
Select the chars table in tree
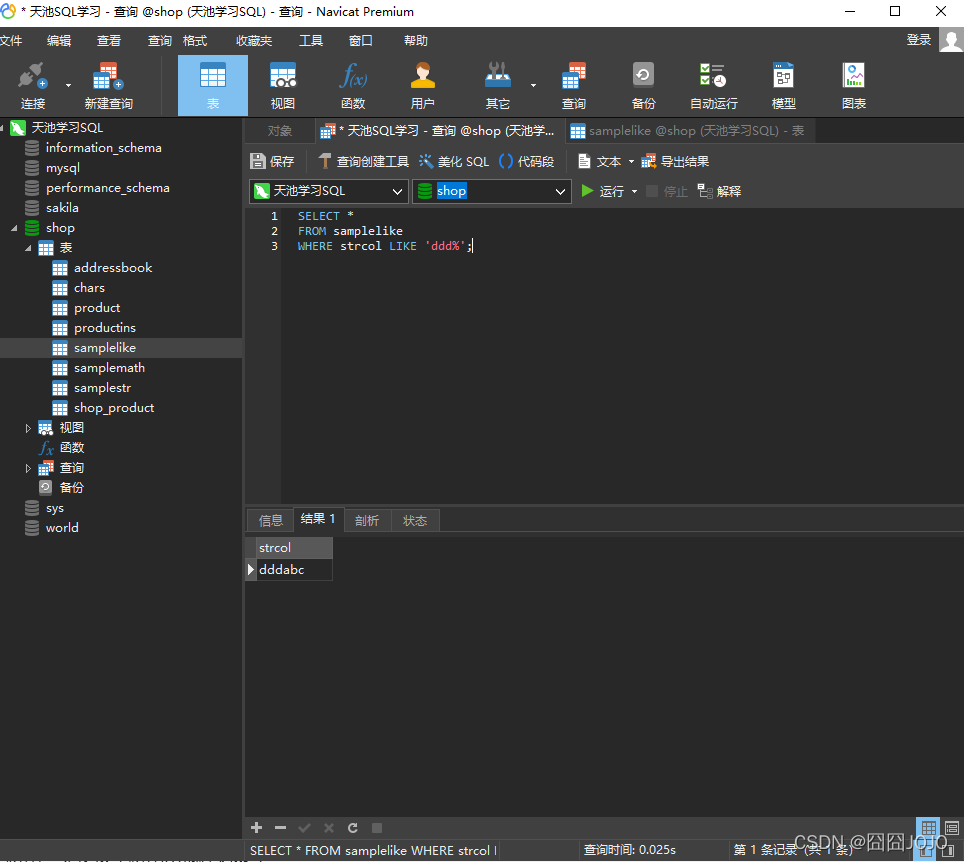(89, 288)
